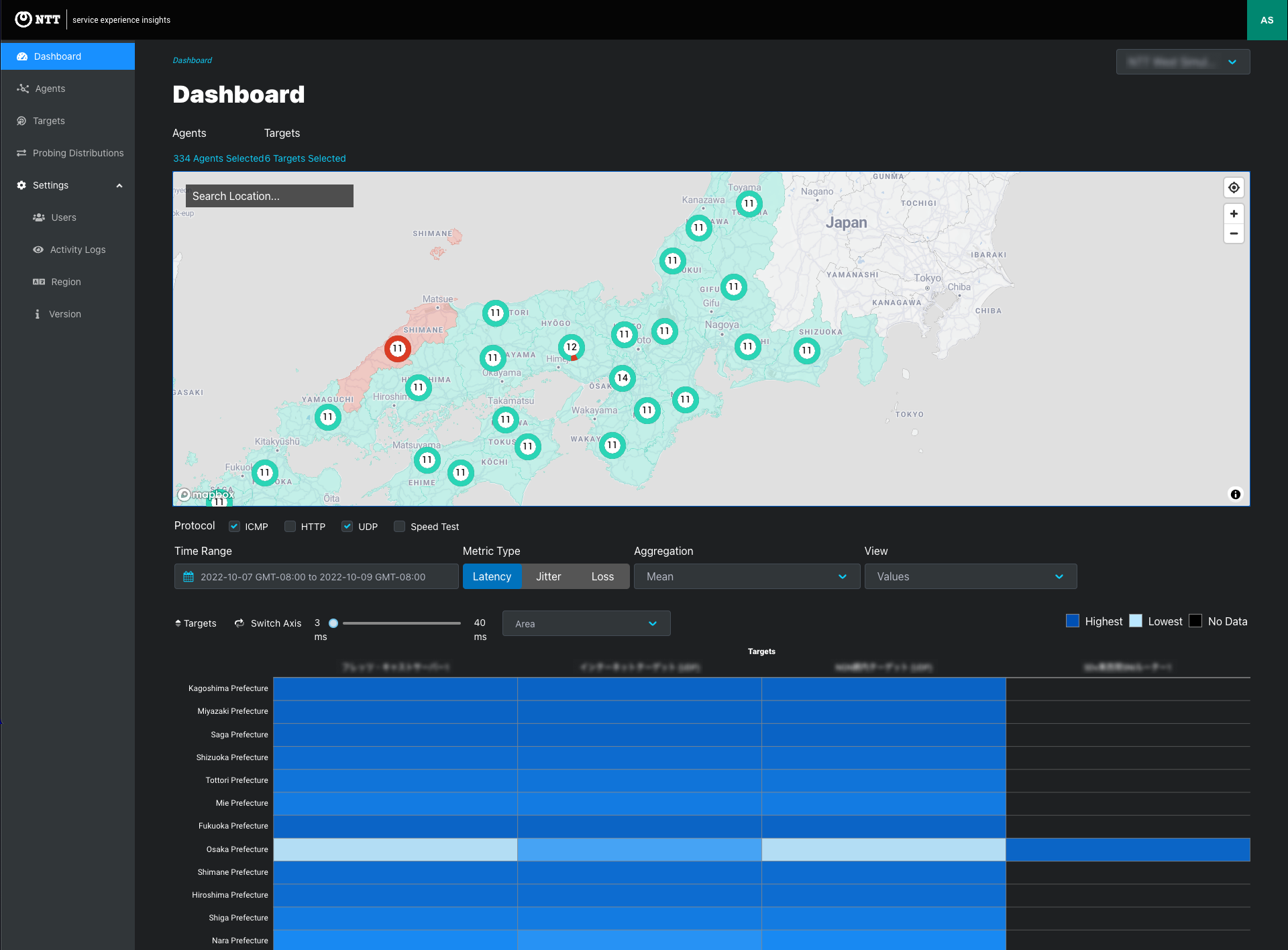
Task: Click the Shimane Prefecture row label
Action: [233, 872]
